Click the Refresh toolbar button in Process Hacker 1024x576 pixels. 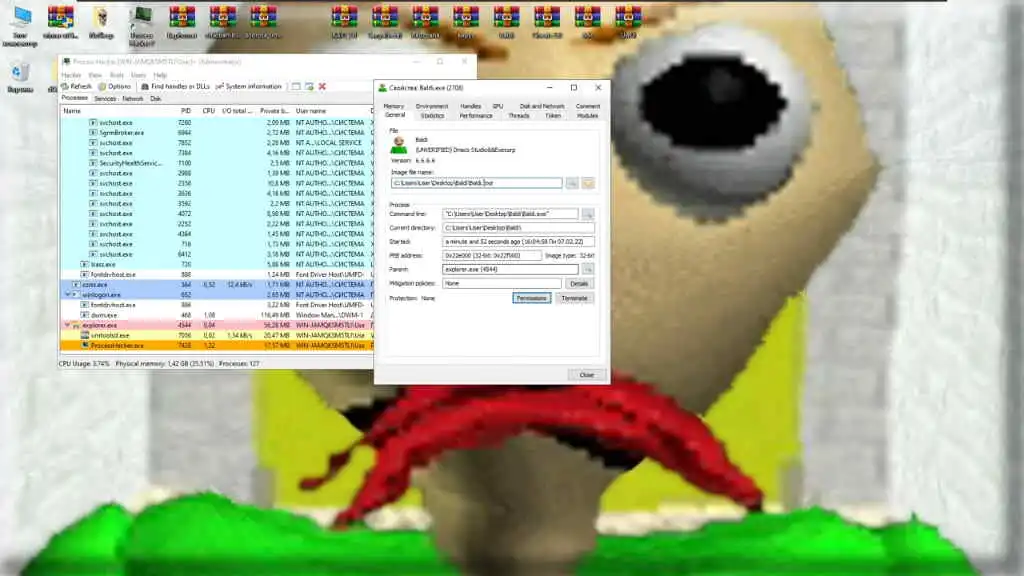click(x=76, y=86)
